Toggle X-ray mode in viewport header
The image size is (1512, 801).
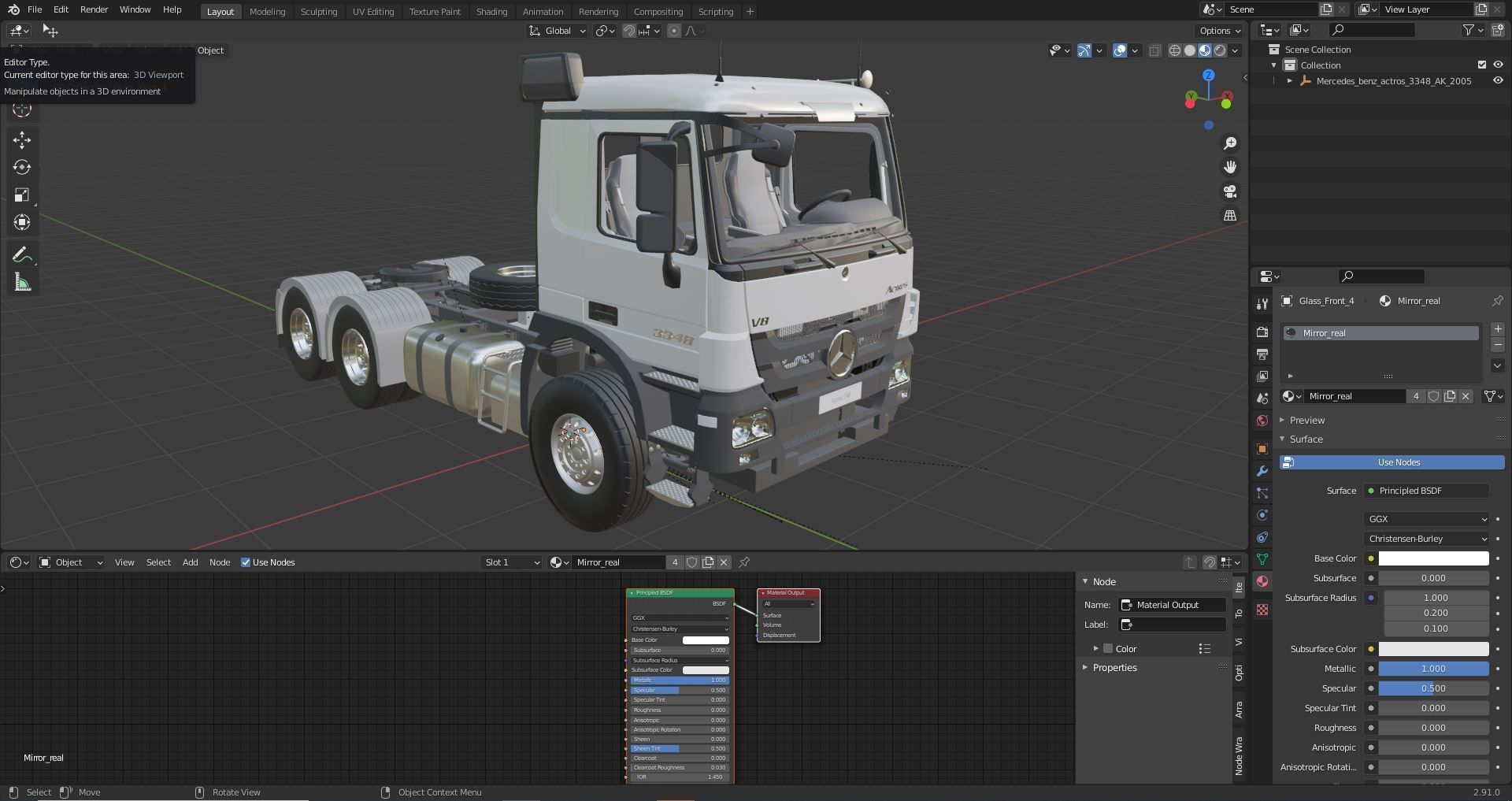tap(1154, 50)
